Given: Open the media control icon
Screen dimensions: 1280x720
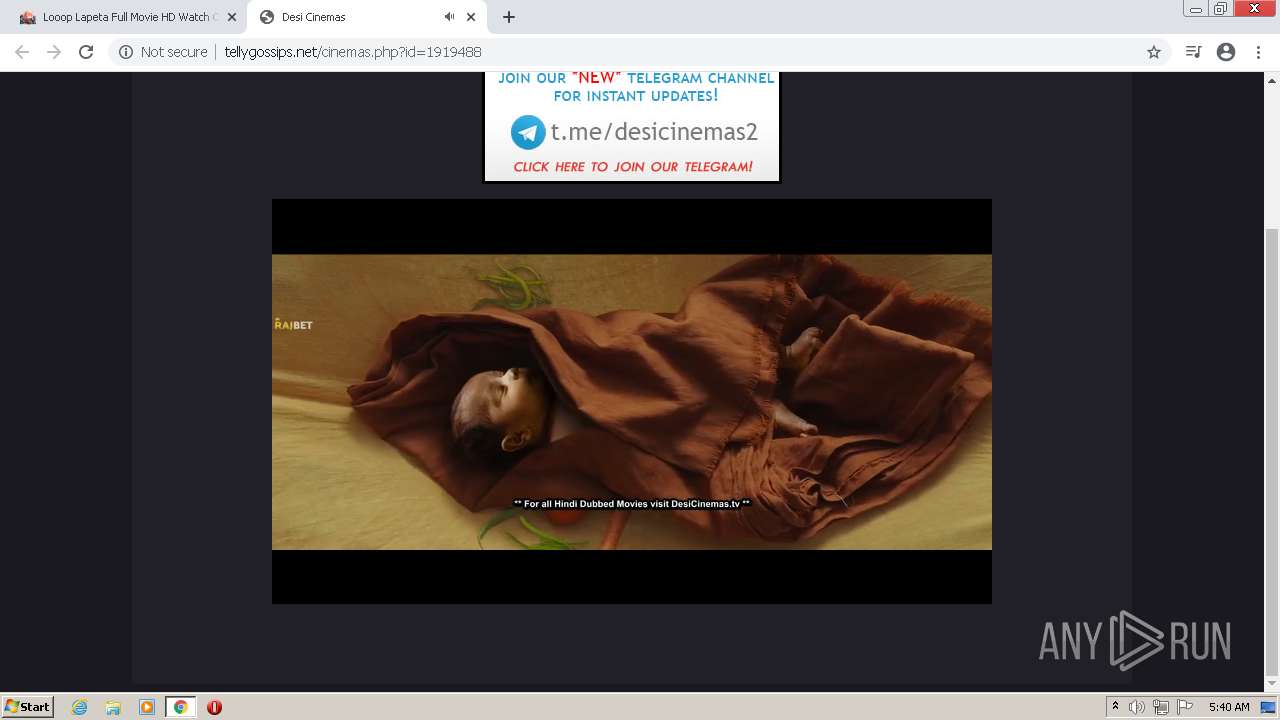Looking at the screenshot, I should (x=1193, y=52).
